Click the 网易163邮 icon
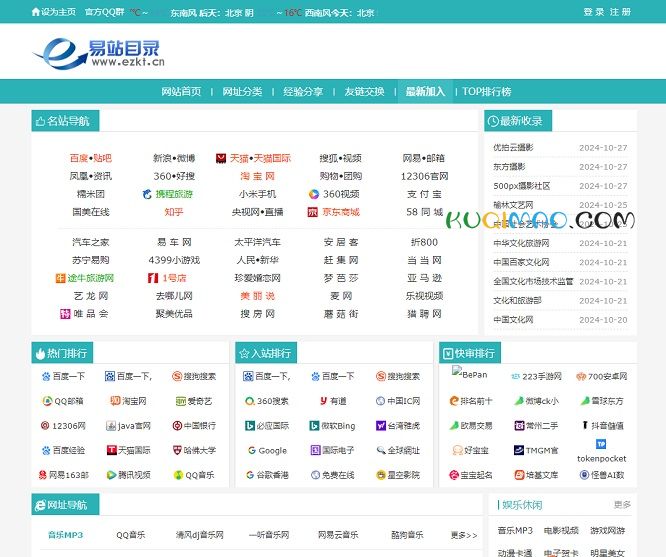This screenshot has width=666, height=557. [x=42, y=475]
